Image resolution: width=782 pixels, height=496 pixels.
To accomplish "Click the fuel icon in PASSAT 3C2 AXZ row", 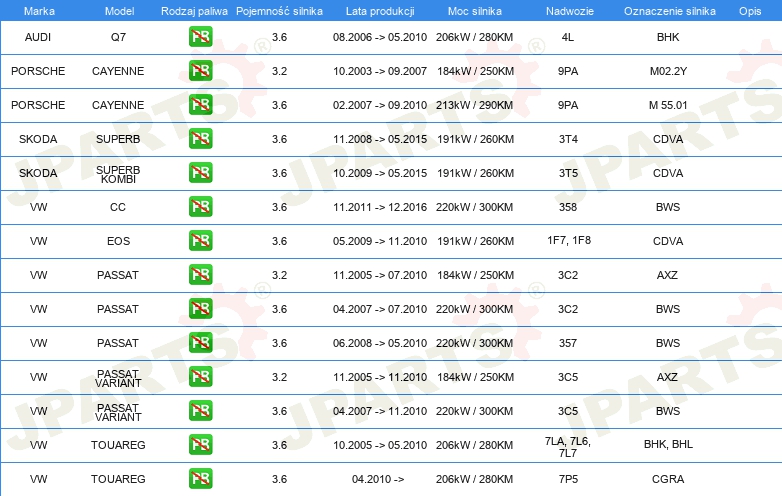I will click(200, 274).
